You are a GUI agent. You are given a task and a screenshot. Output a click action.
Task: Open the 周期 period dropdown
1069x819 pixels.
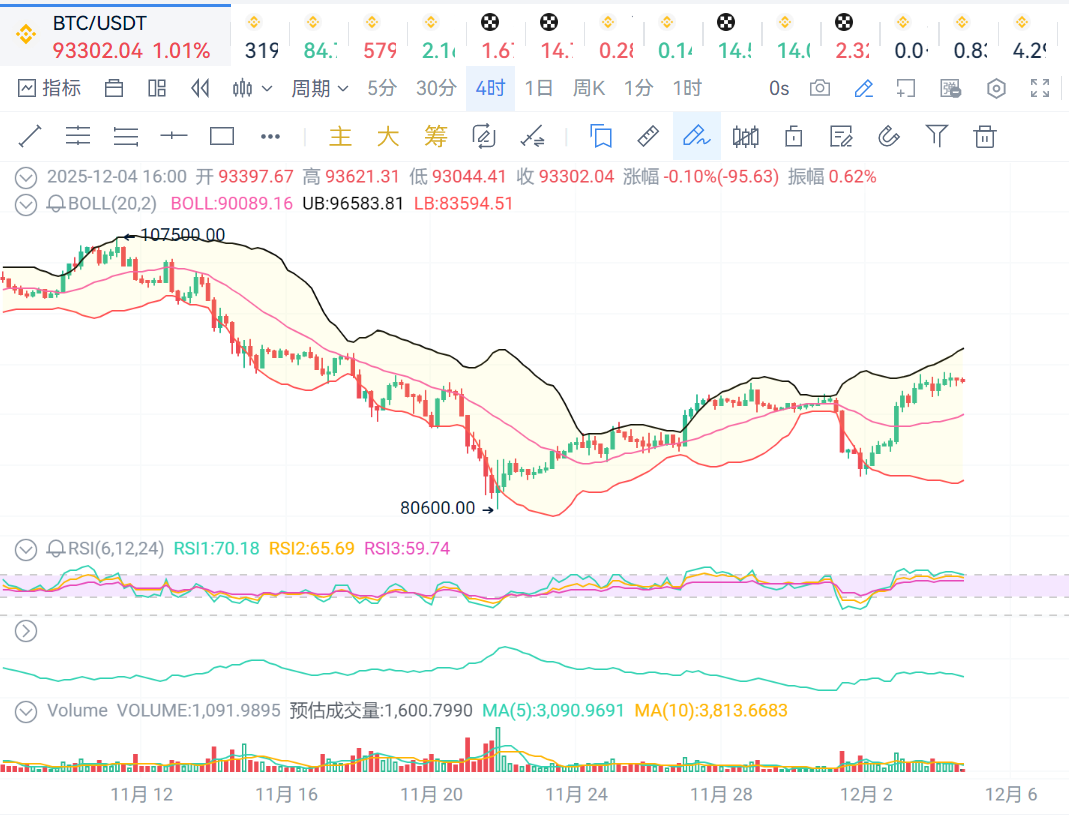pos(320,89)
